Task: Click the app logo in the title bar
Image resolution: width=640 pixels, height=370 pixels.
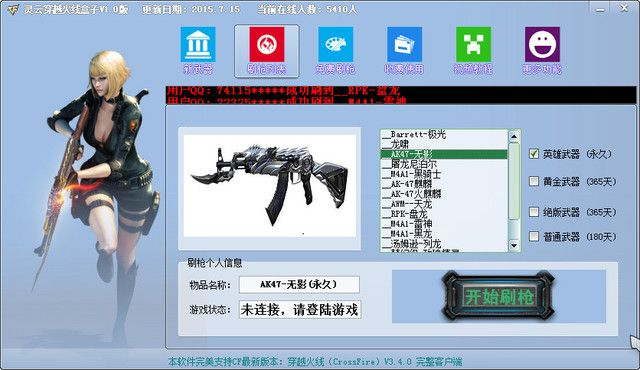Action: (13, 9)
